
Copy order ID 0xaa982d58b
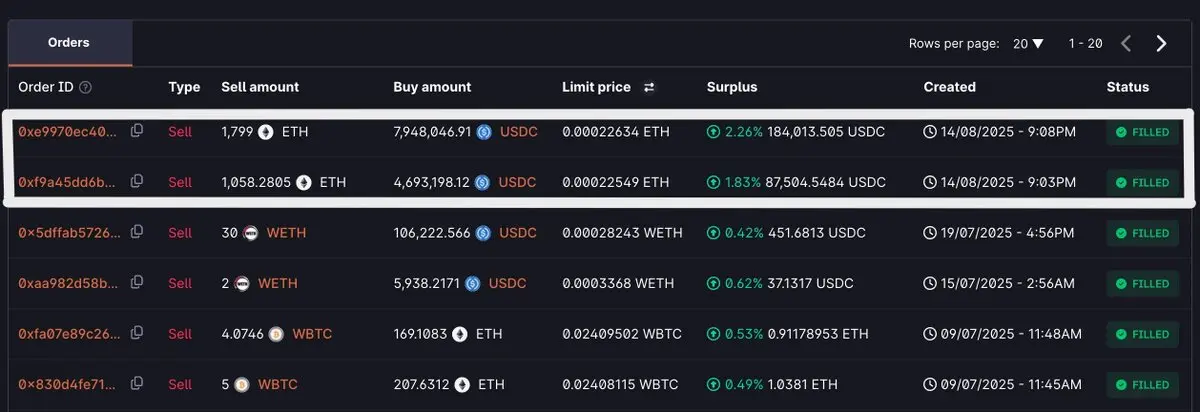137,283
